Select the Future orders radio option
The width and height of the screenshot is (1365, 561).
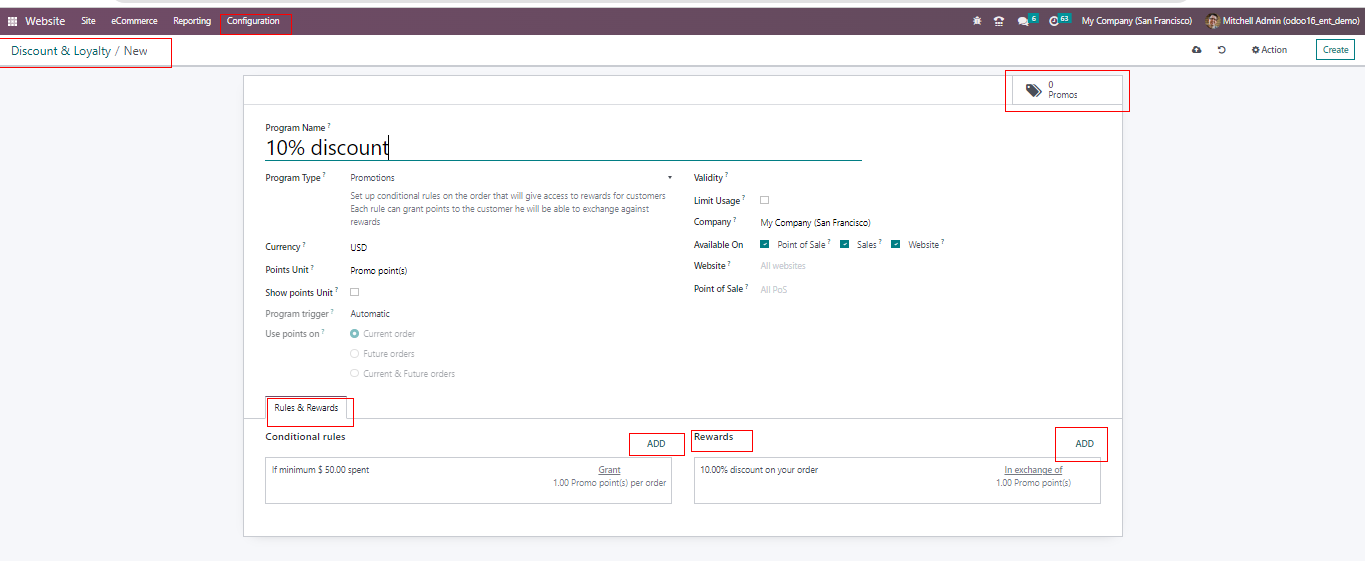click(x=355, y=354)
